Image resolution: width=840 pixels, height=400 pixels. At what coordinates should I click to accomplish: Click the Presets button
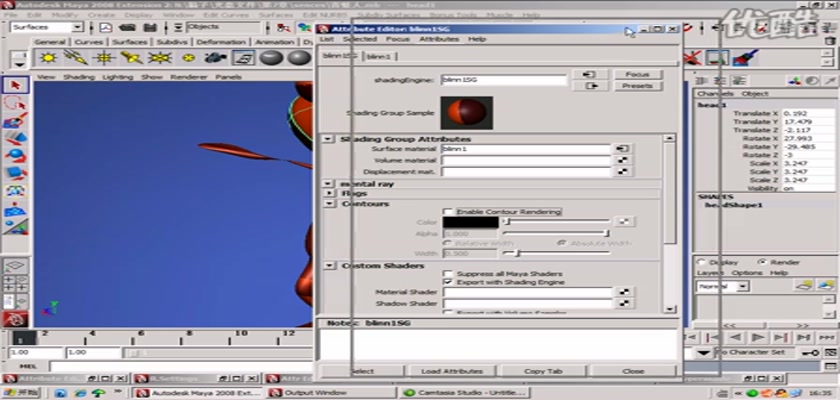(x=638, y=86)
